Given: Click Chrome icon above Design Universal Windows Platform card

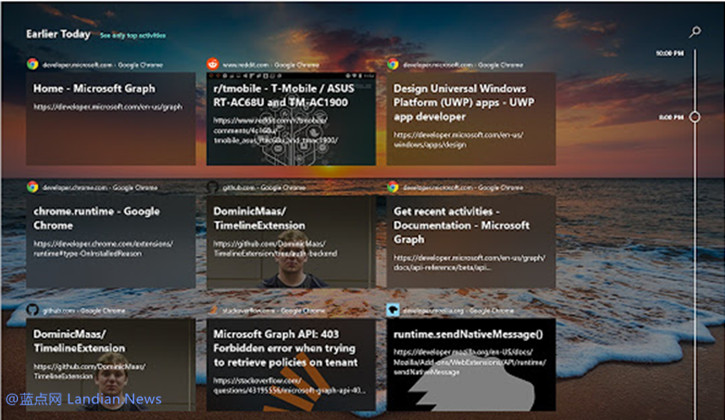Looking at the screenshot, I should click(393, 64).
